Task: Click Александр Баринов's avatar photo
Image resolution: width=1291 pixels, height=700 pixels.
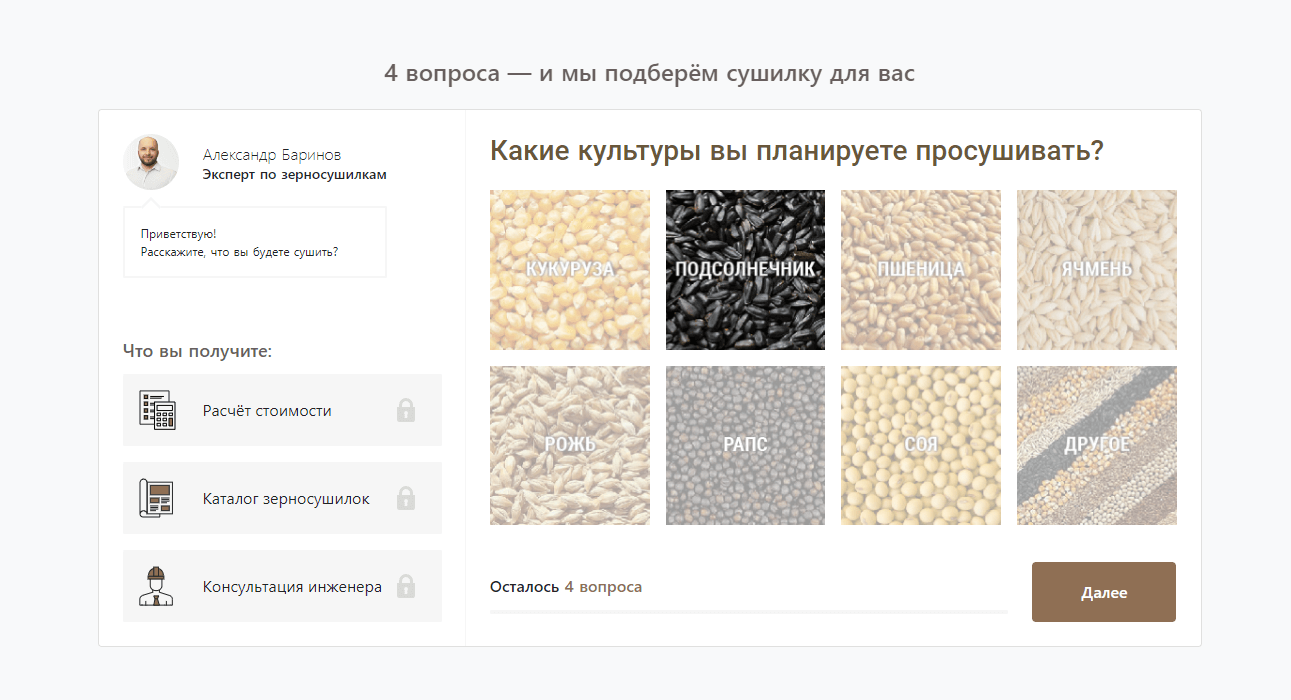Action: pos(151,162)
